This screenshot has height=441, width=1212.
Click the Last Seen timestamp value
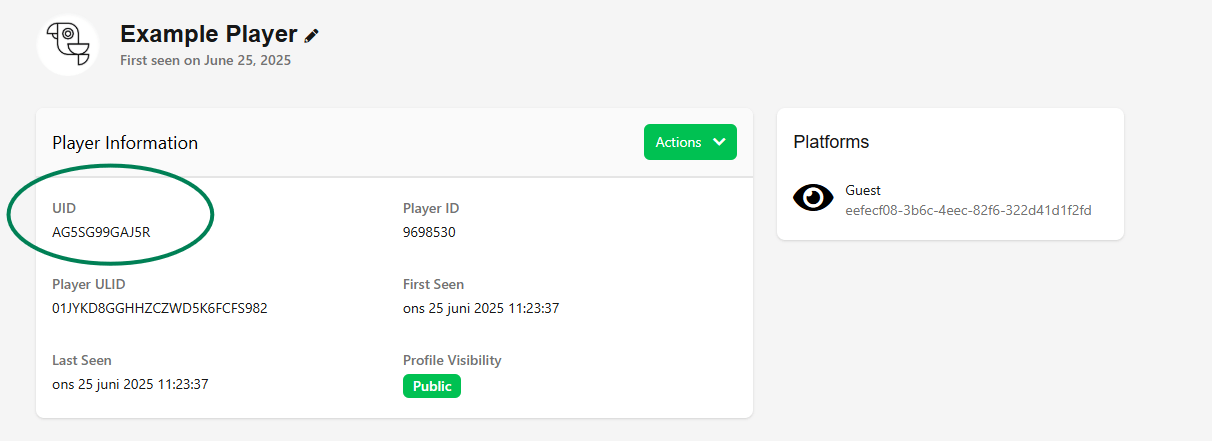(x=130, y=384)
